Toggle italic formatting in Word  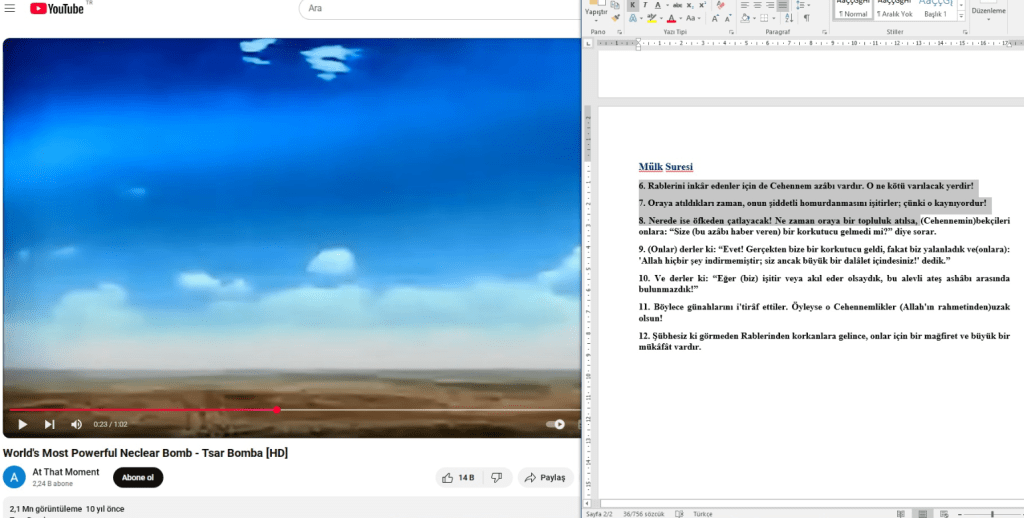[x=646, y=5]
